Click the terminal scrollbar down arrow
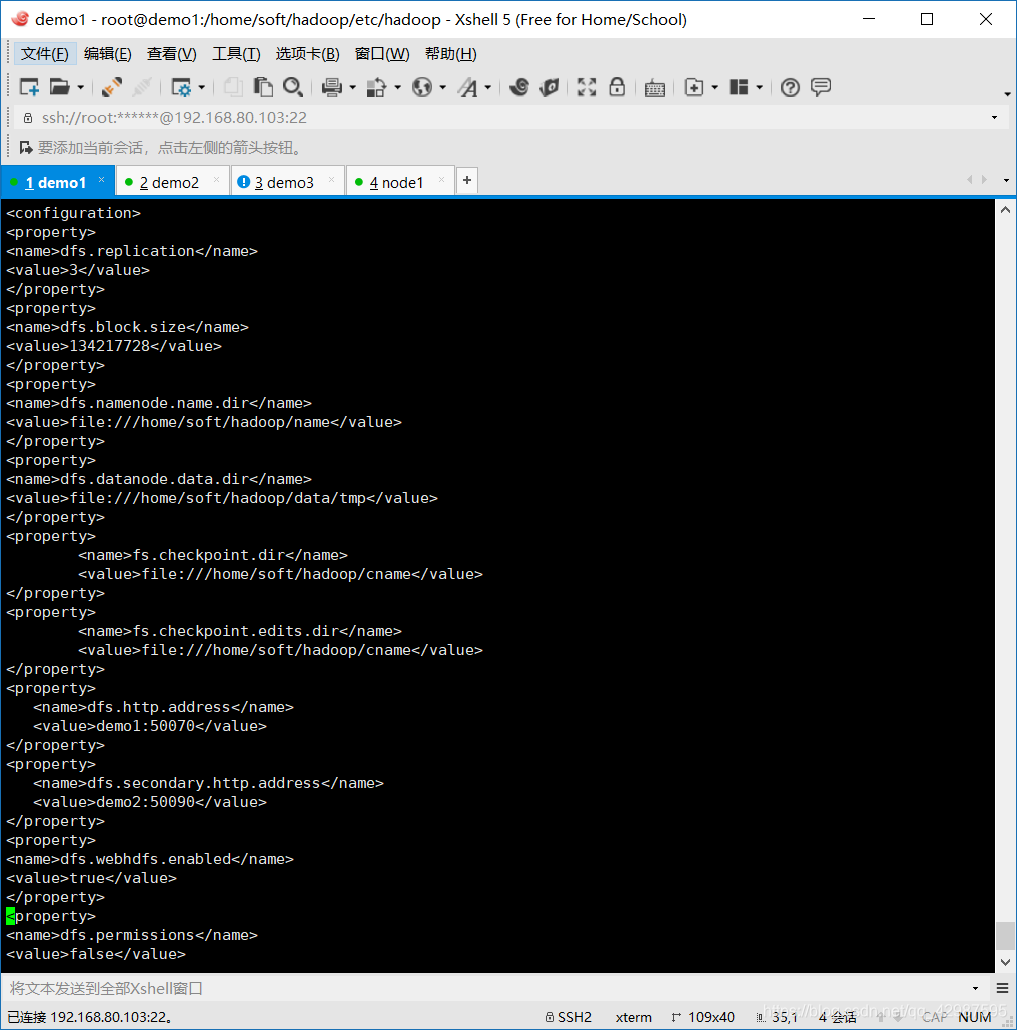The image size is (1017, 1030). click(1005, 962)
